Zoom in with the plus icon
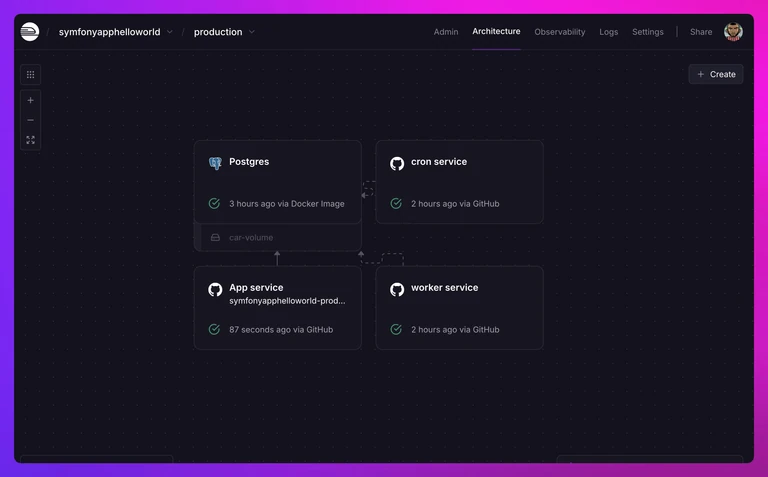Image resolution: width=768 pixels, height=477 pixels. click(x=30, y=100)
